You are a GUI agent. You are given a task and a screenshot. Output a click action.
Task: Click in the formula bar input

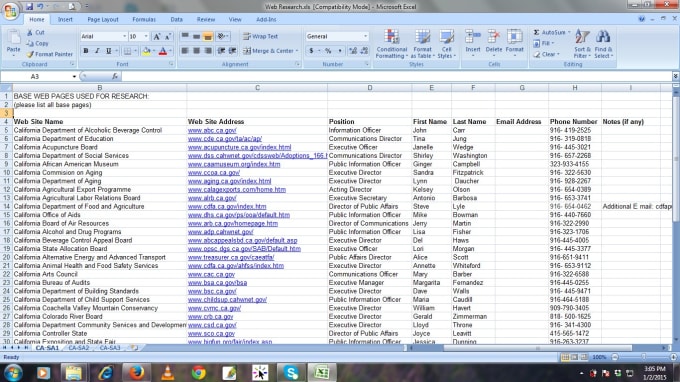(x=397, y=76)
